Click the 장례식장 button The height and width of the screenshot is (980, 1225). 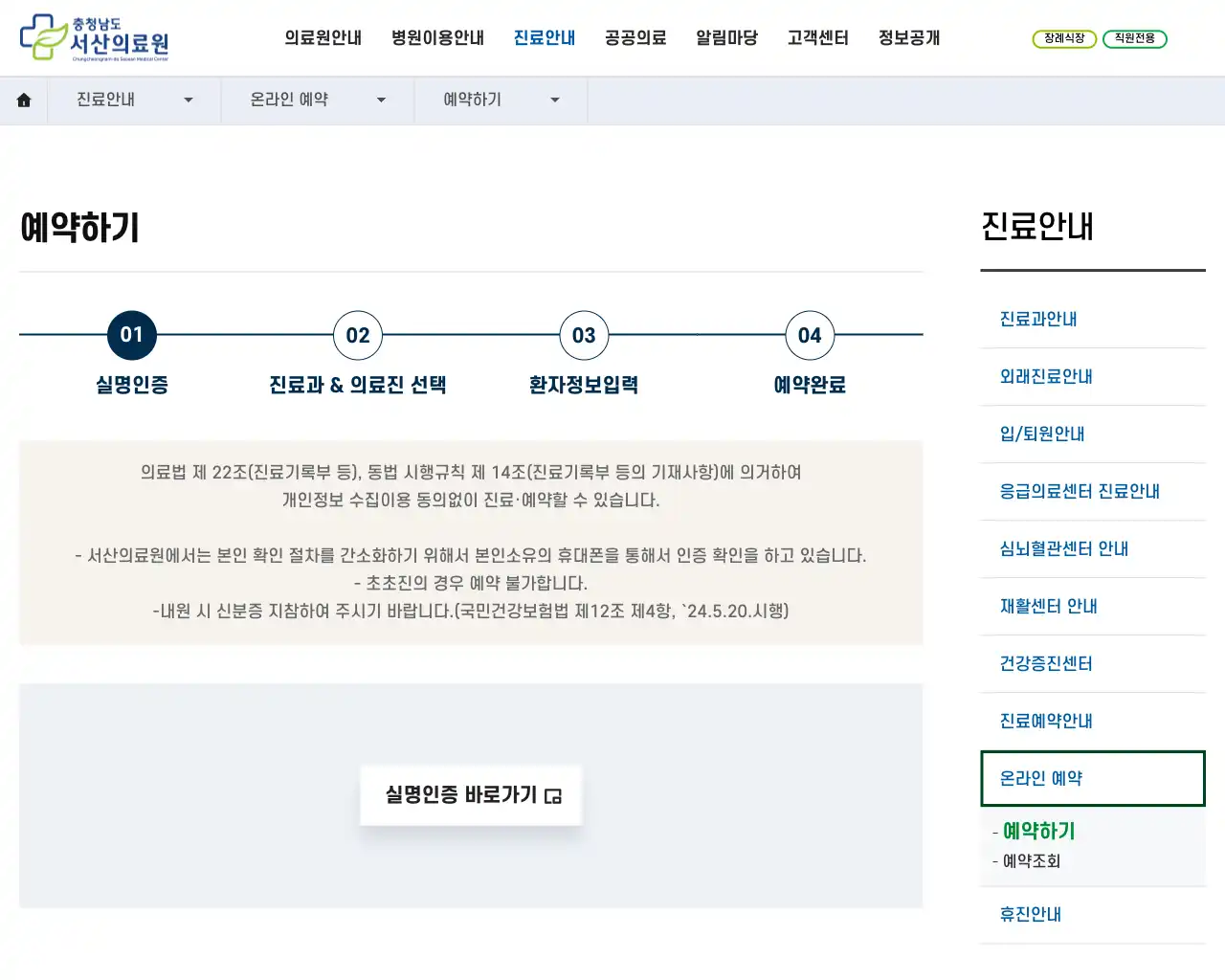[x=1064, y=39]
